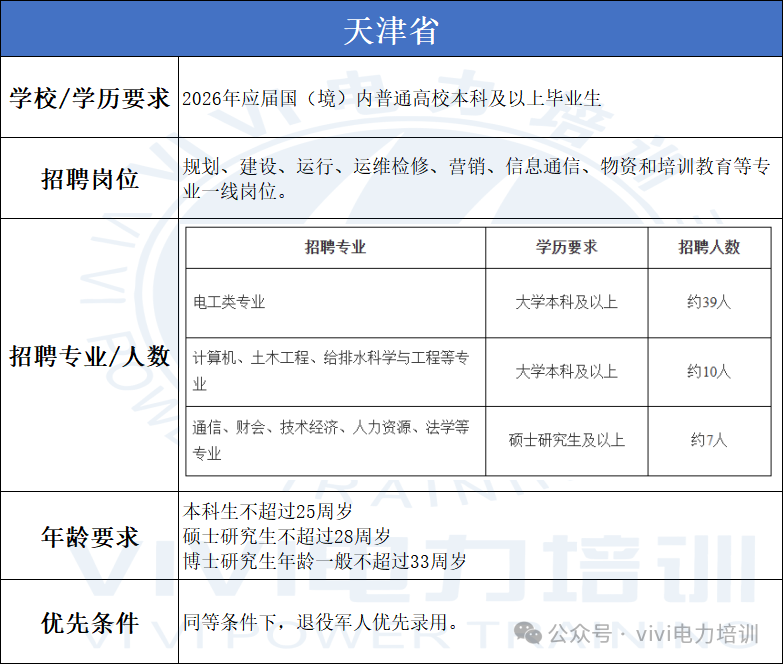Image resolution: width=783 pixels, height=664 pixels.
Task: Click the job positions text starting with 规划、建设
Action: (x=478, y=179)
